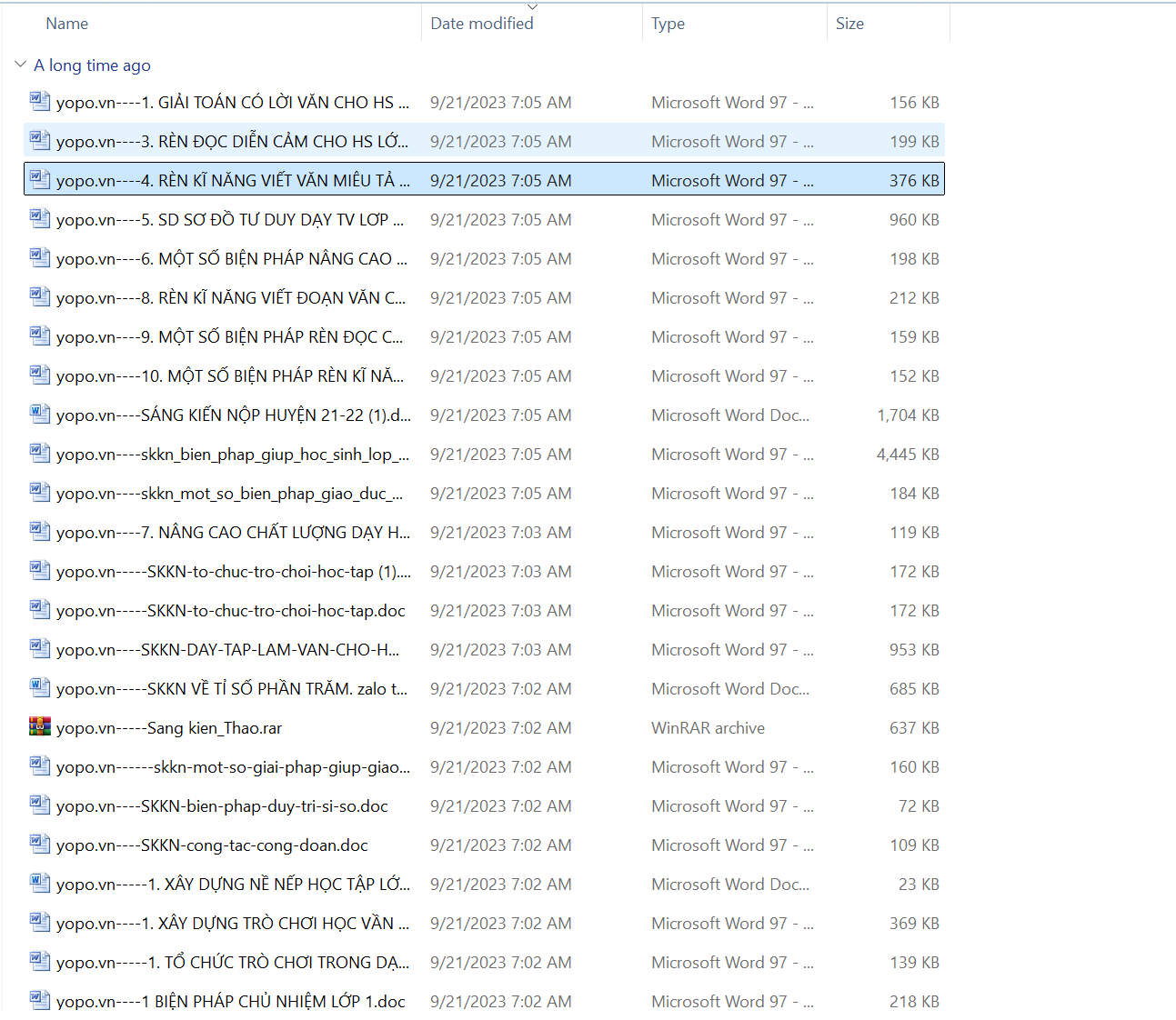This screenshot has width=1176, height=1020.
Task: Click Word icon of '1. GIẢI TOÁN CÓ LỜI VĂN' file
Action: [x=39, y=101]
